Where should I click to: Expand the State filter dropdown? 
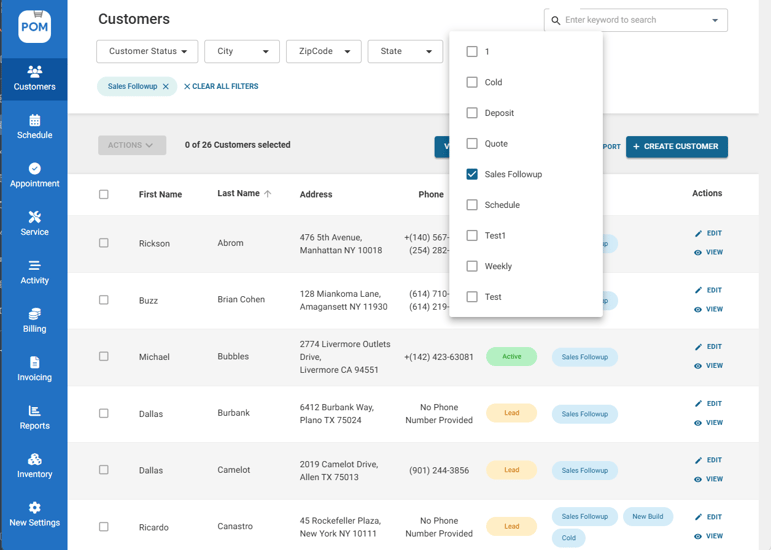405,51
